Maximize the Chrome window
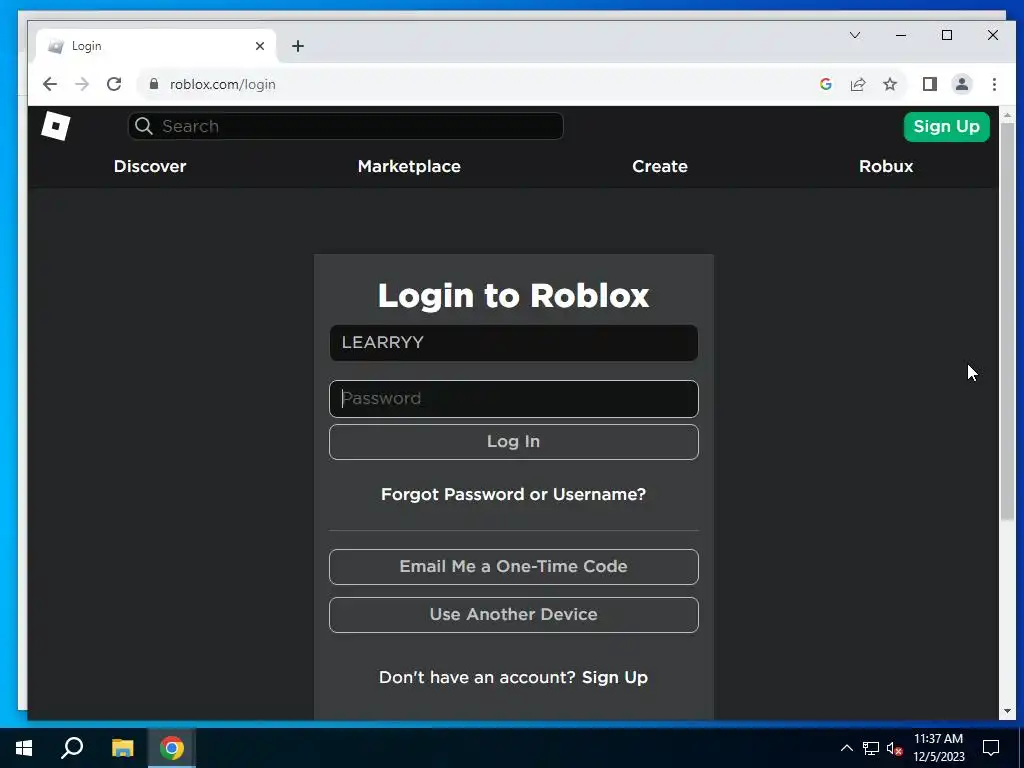This screenshot has width=1024, height=768. coord(947,35)
